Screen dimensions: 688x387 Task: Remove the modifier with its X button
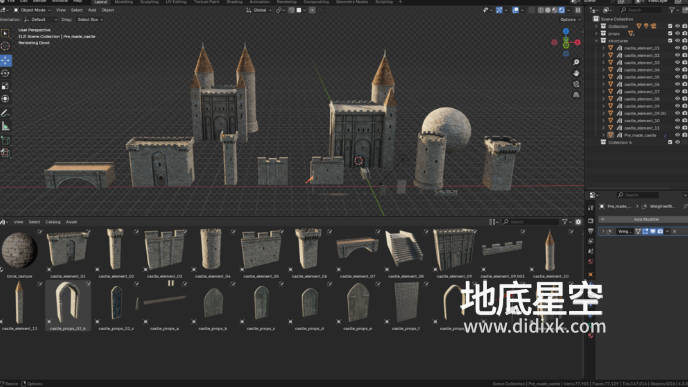(x=674, y=231)
